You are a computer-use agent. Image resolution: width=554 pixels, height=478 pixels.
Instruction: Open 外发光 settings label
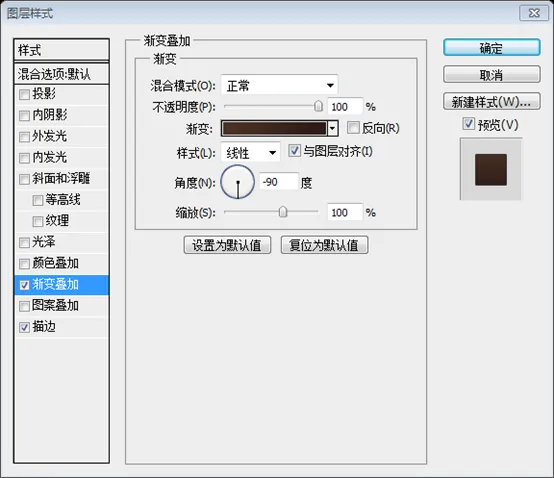(x=49, y=136)
